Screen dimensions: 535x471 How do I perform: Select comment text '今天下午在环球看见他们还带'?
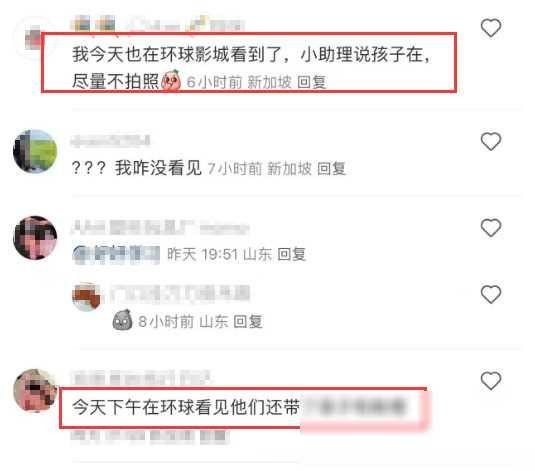[x=186, y=408]
